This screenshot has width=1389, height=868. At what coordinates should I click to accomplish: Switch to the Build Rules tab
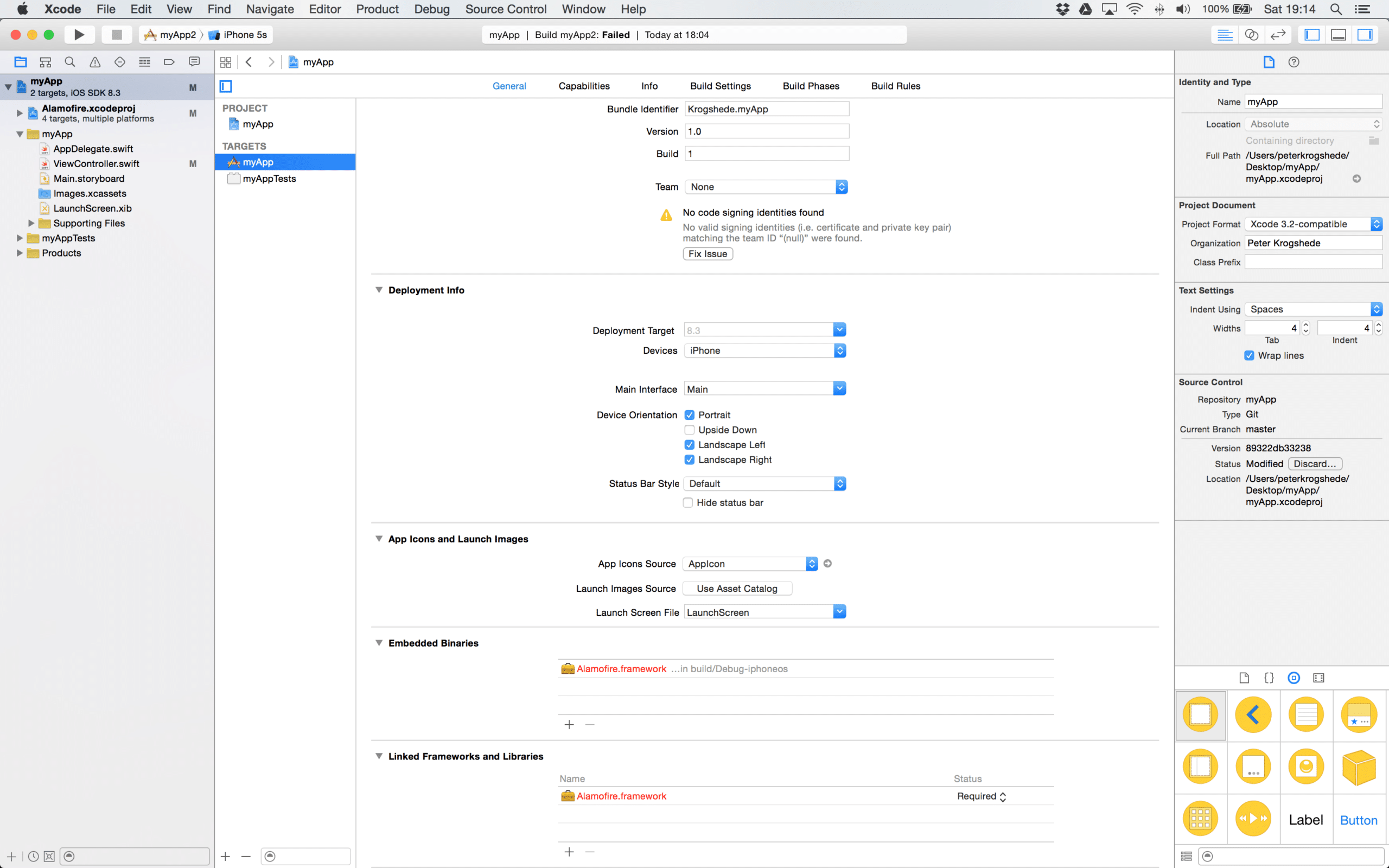(895, 86)
